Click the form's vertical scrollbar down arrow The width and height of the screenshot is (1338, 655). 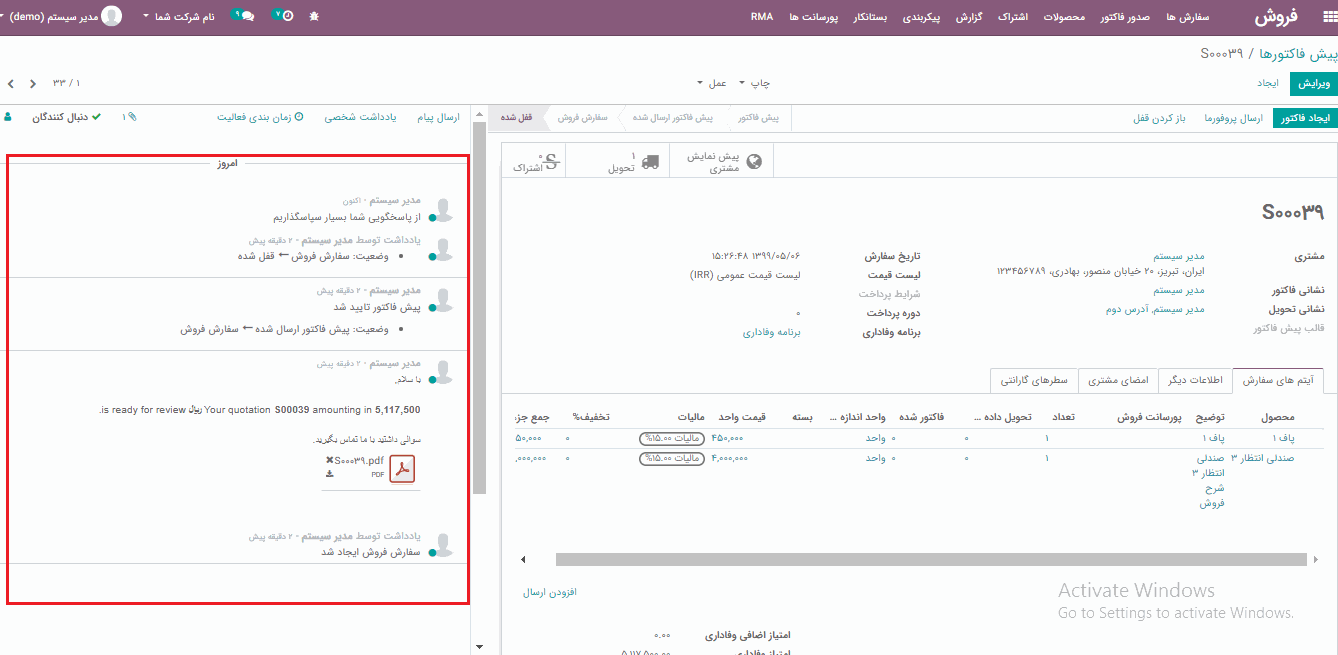tap(478, 647)
